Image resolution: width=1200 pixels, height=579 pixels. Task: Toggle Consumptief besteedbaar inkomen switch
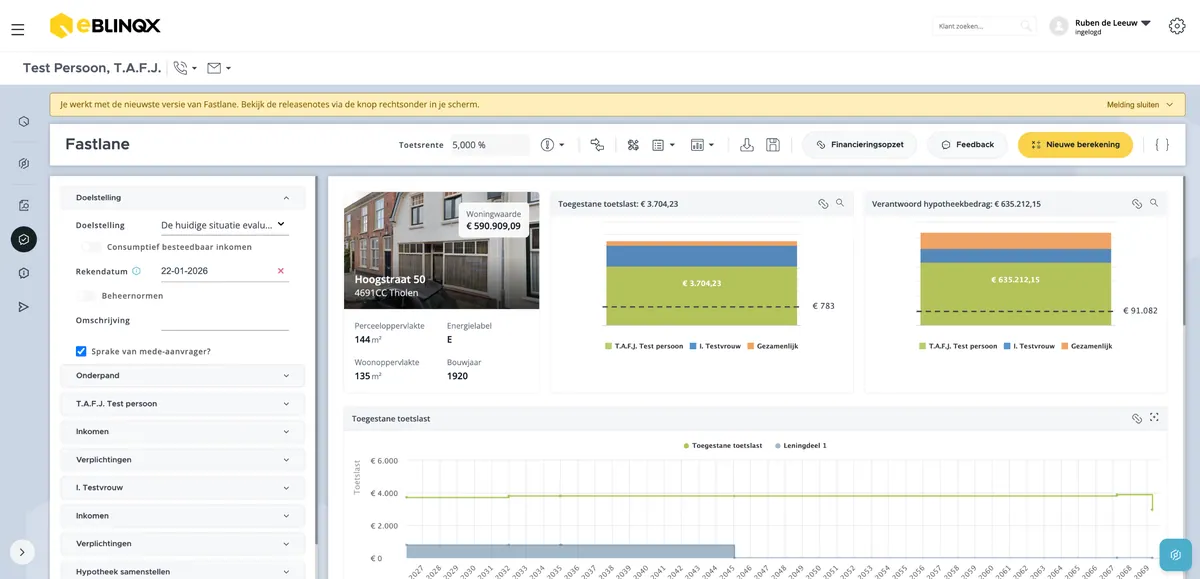pos(91,247)
